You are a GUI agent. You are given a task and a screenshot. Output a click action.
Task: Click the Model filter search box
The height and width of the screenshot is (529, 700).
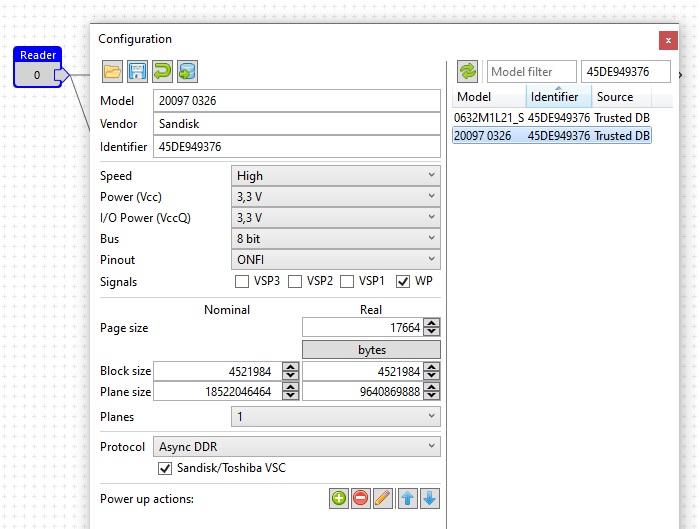click(532, 71)
